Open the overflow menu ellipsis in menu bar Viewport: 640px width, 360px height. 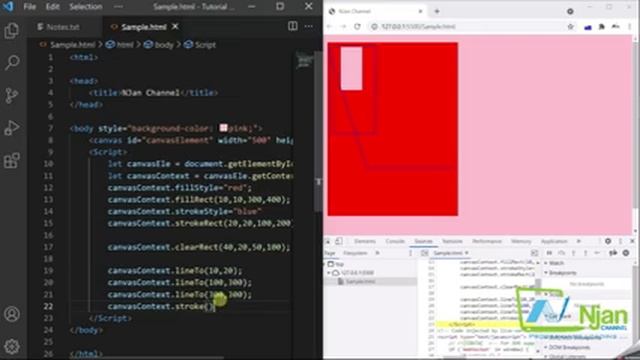click(118, 7)
